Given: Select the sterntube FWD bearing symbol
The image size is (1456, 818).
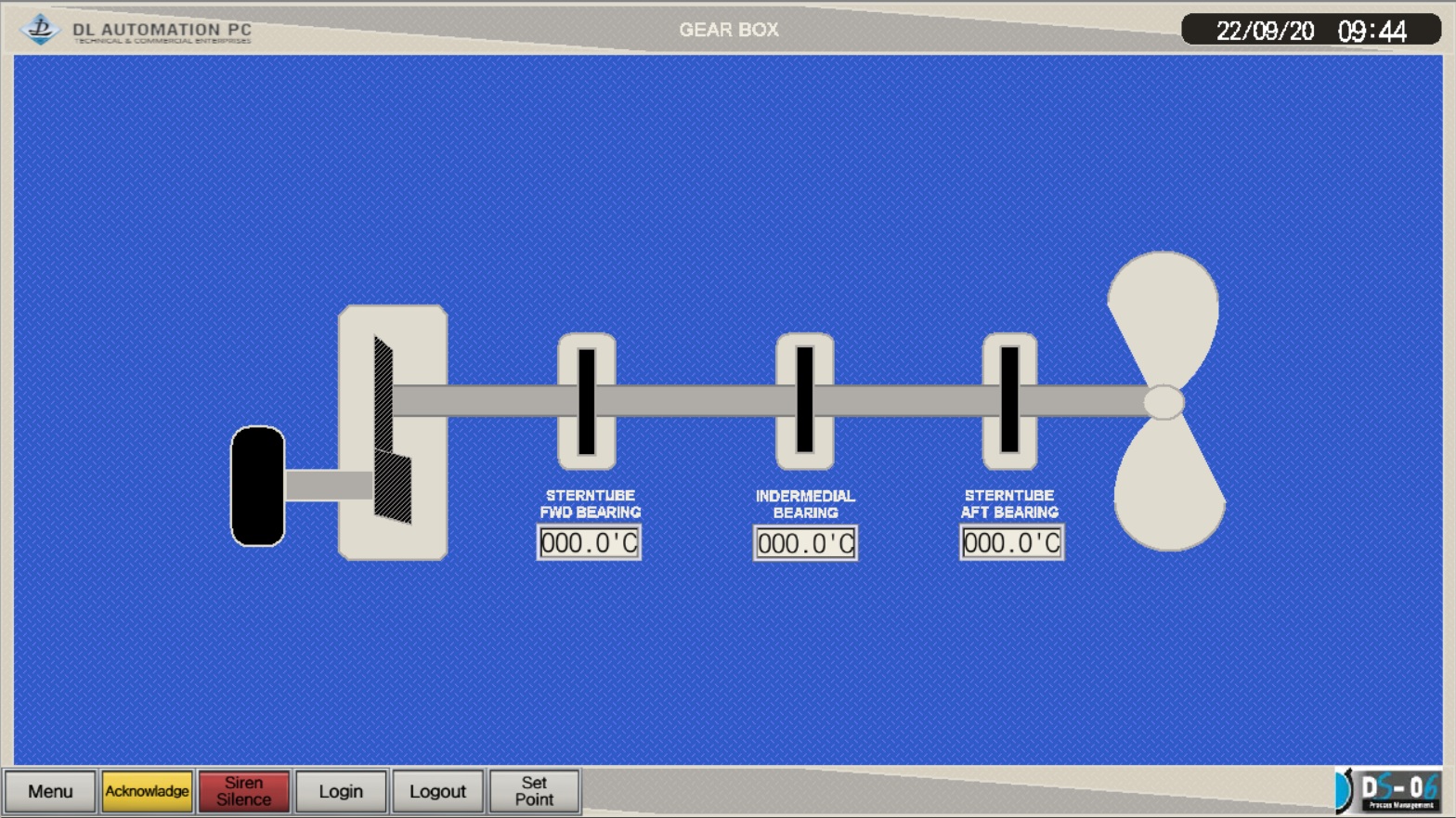Looking at the screenshot, I should coord(586,401).
